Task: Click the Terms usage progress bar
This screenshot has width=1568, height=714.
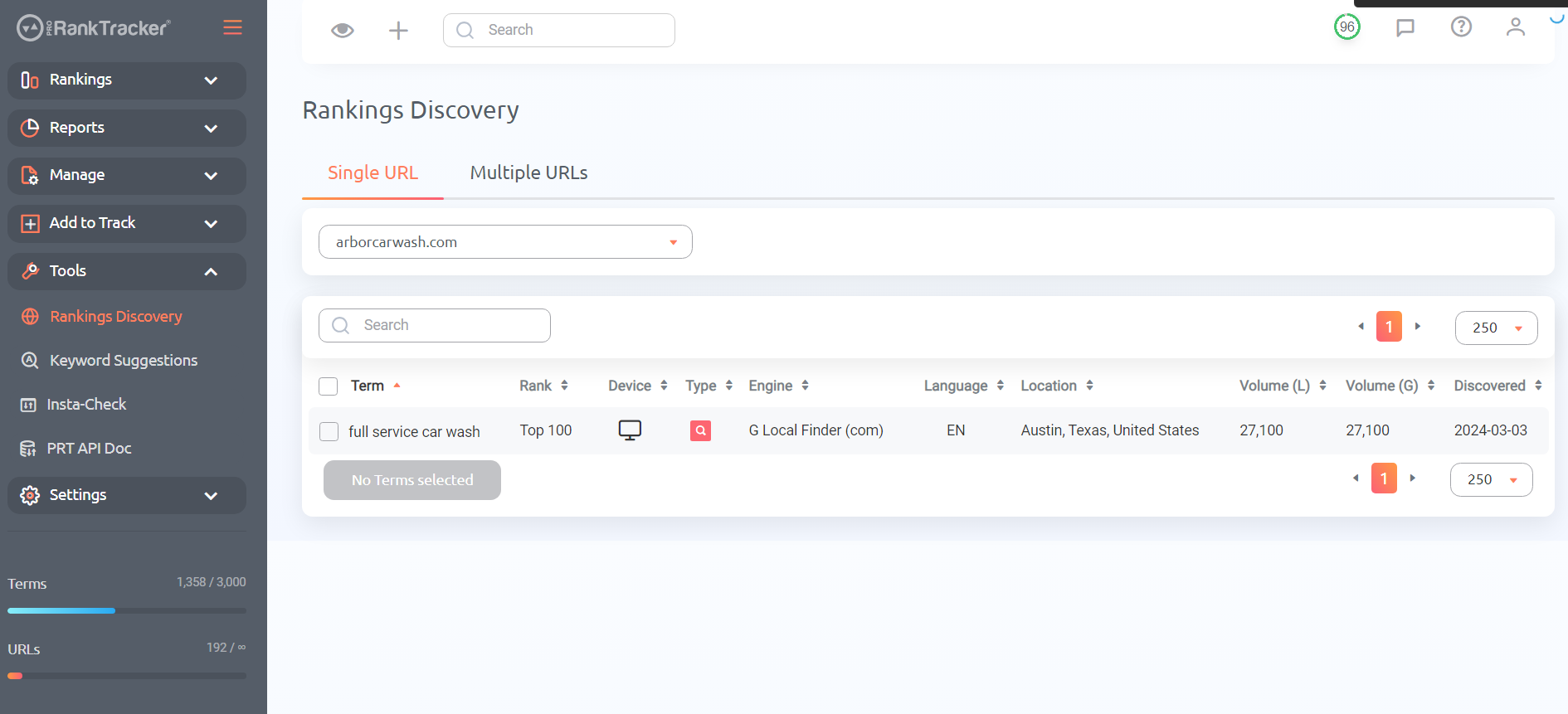Action: tap(127, 611)
